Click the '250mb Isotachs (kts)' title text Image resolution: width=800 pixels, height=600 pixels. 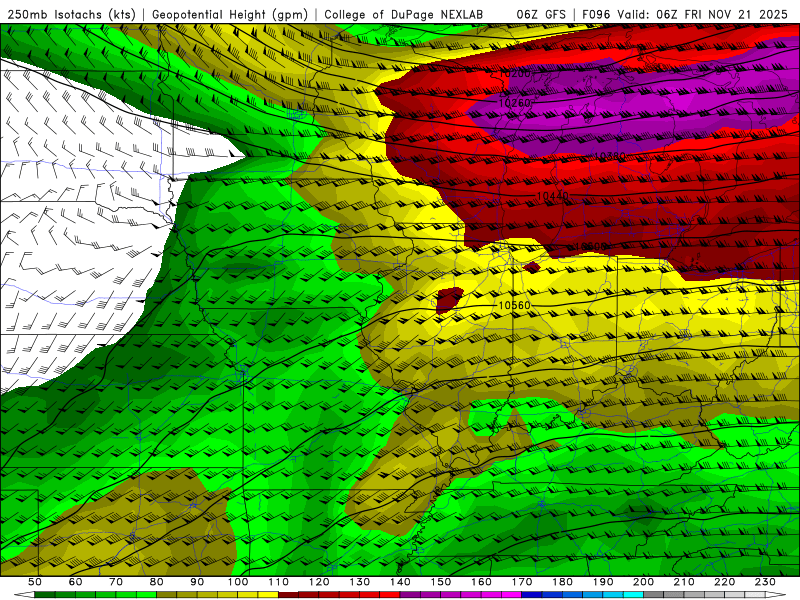(x=71, y=14)
